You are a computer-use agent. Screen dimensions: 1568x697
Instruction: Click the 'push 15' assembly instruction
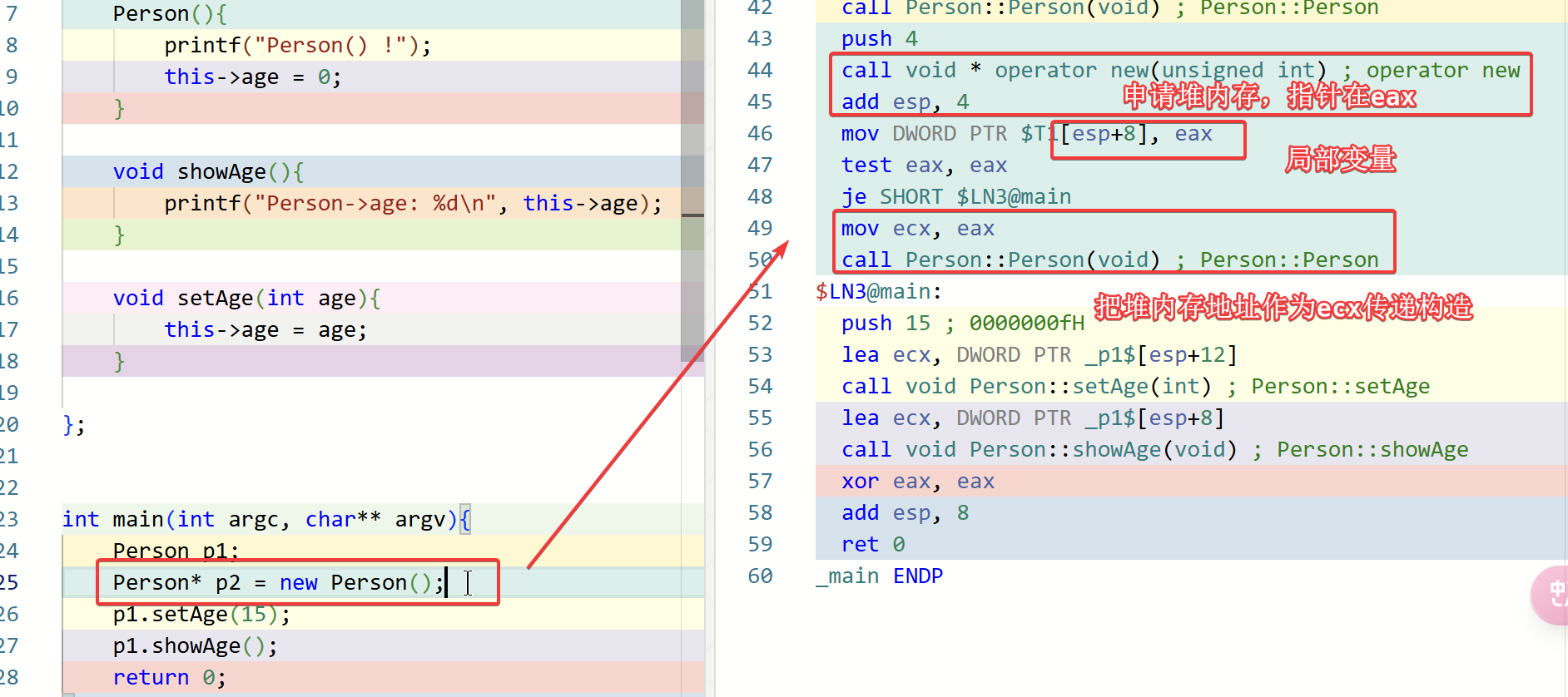886,324
